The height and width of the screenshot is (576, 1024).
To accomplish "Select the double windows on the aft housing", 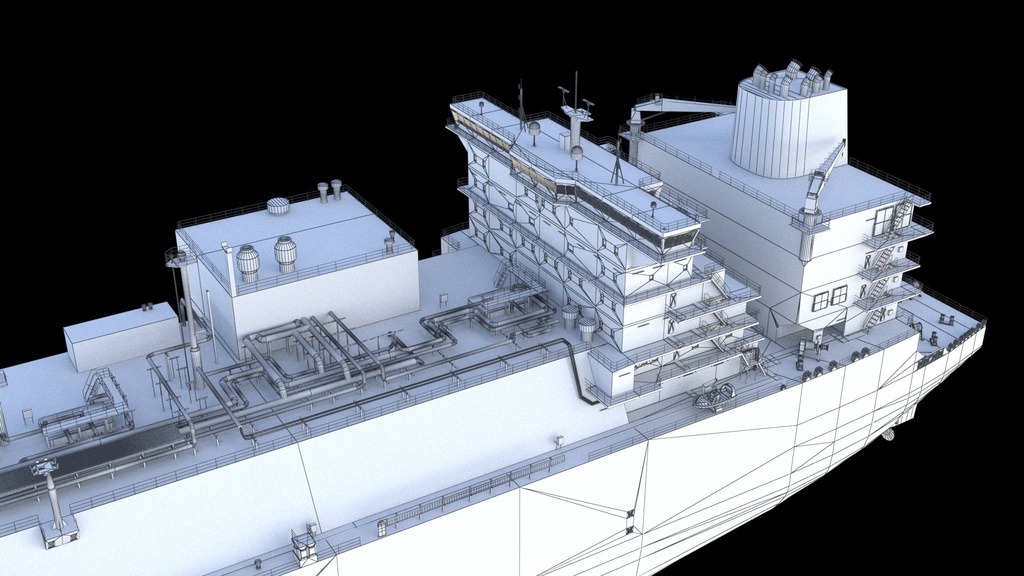I will (x=829, y=298).
